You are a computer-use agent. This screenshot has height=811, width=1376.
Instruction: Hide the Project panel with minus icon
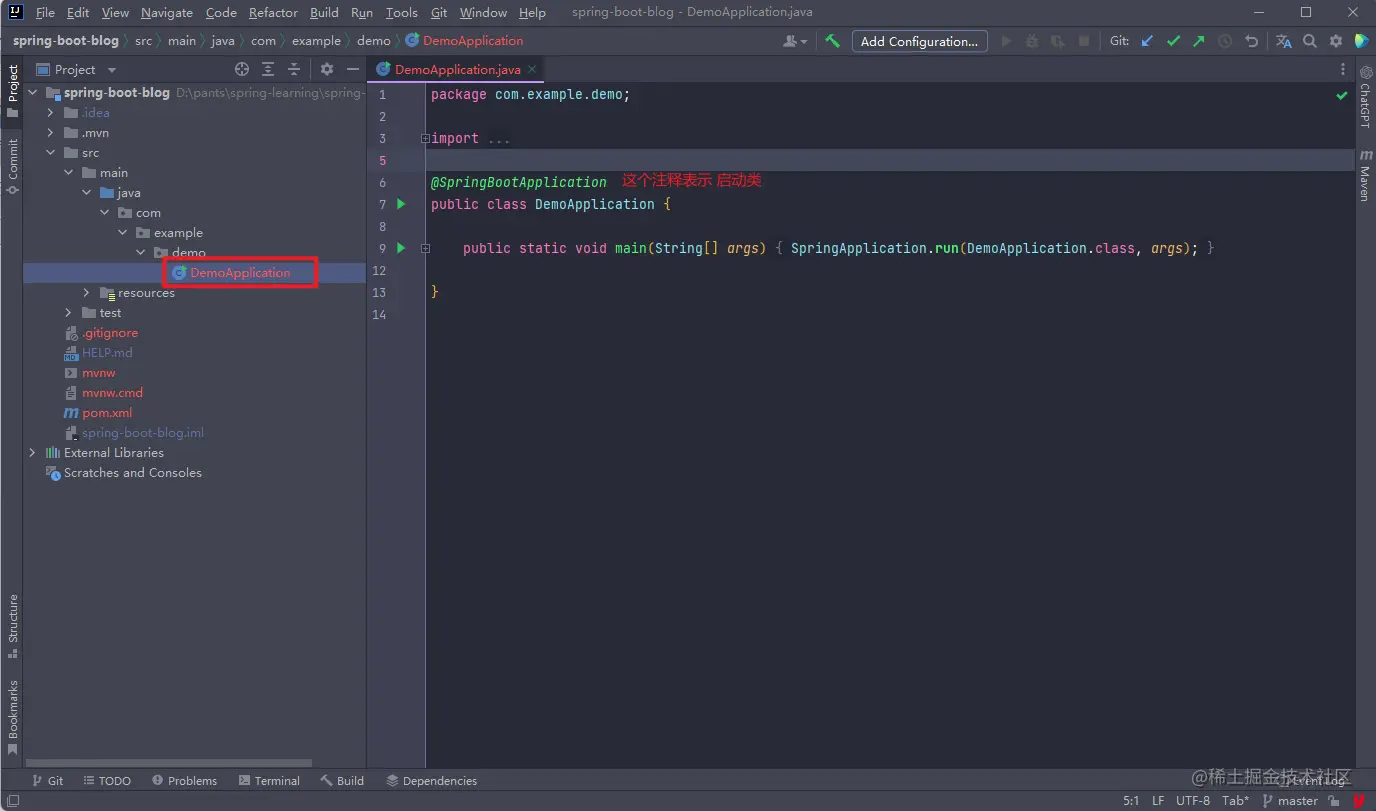(352, 69)
